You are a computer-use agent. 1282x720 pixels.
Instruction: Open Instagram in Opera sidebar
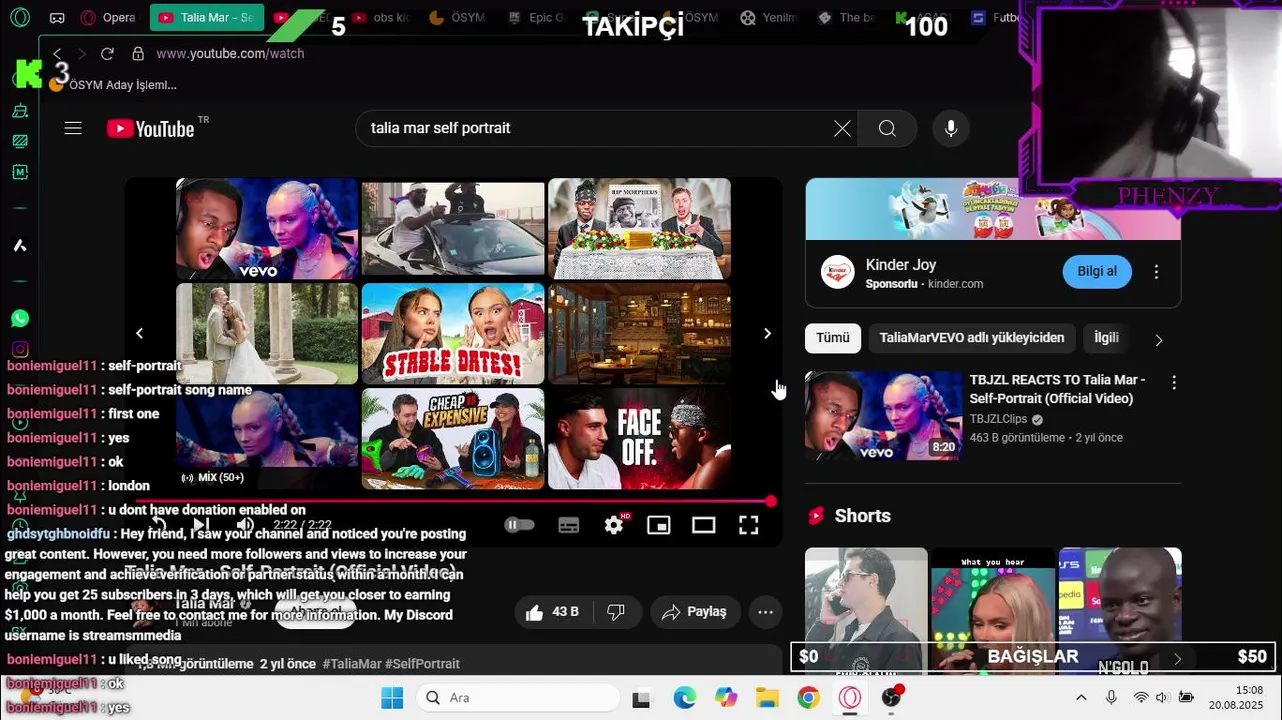[x=20, y=349]
